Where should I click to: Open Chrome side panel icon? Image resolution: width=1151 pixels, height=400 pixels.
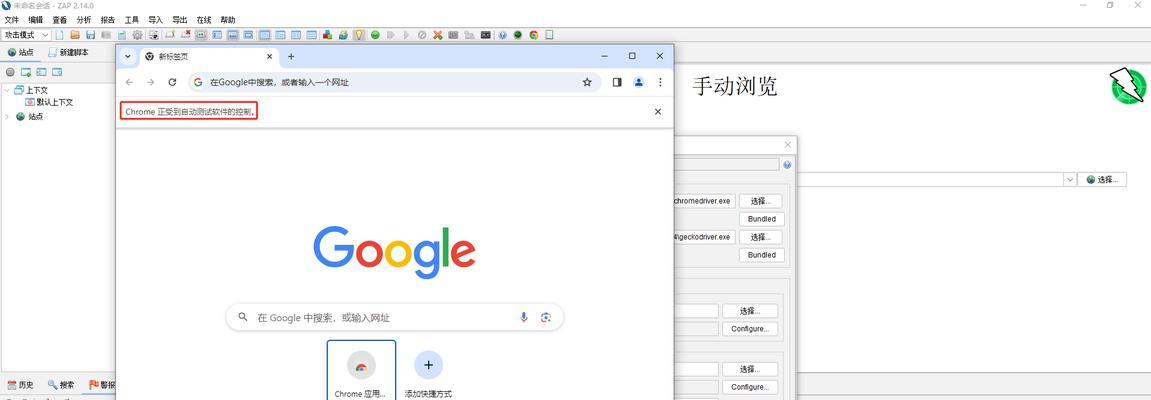[617, 82]
